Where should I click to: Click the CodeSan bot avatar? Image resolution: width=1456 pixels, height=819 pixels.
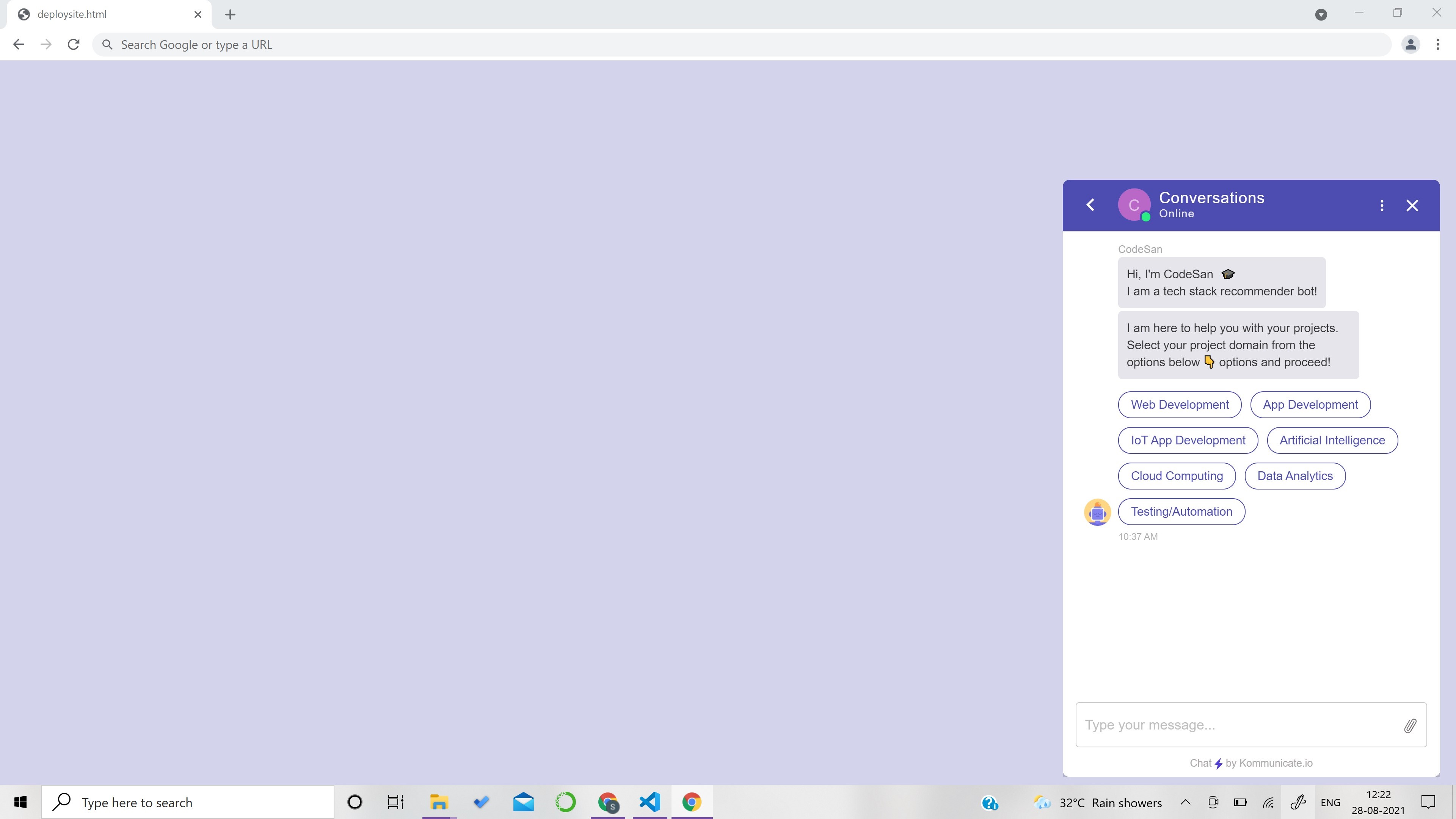pyautogui.click(x=1097, y=512)
